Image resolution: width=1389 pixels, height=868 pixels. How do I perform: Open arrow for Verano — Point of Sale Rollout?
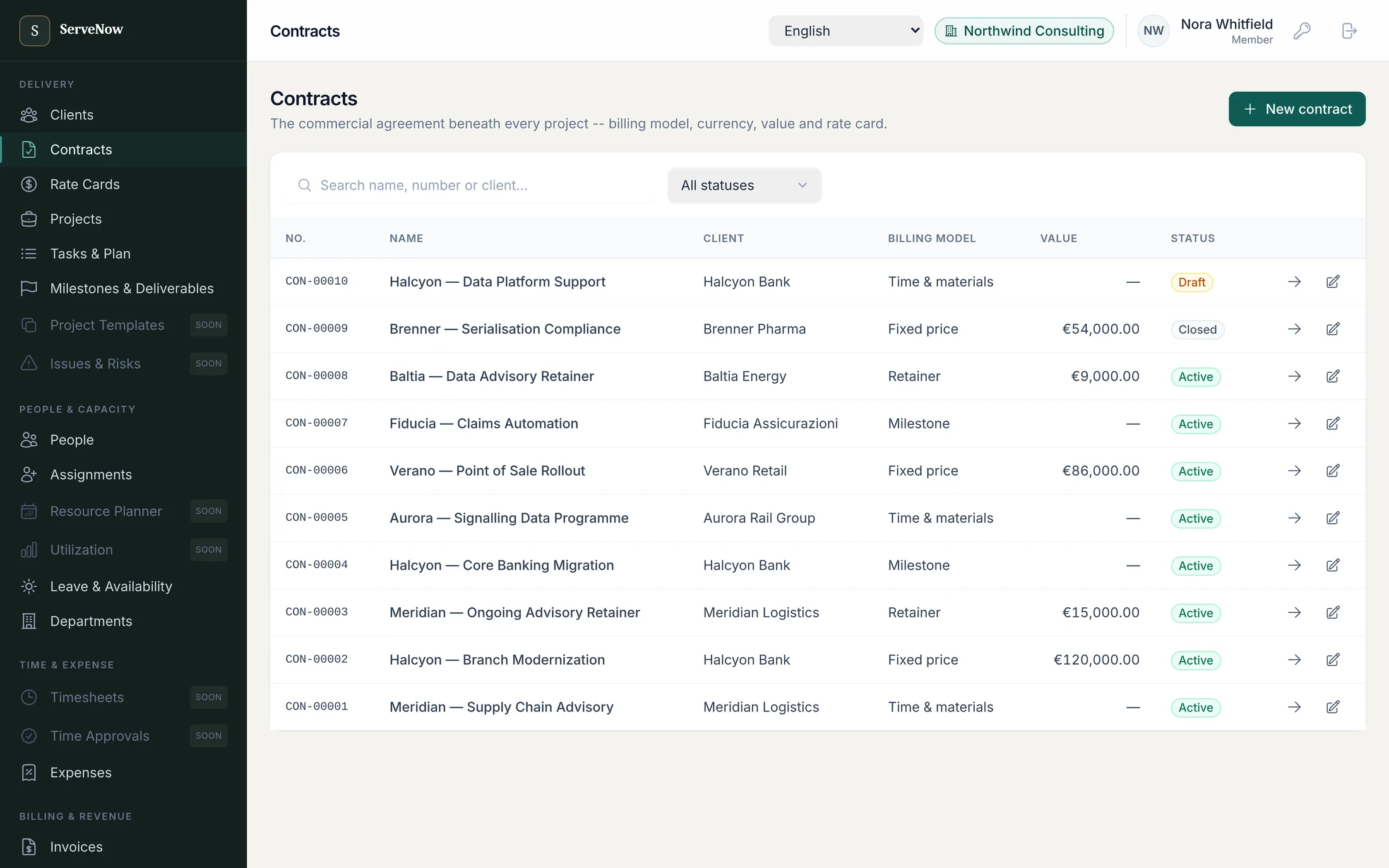click(x=1294, y=471)
